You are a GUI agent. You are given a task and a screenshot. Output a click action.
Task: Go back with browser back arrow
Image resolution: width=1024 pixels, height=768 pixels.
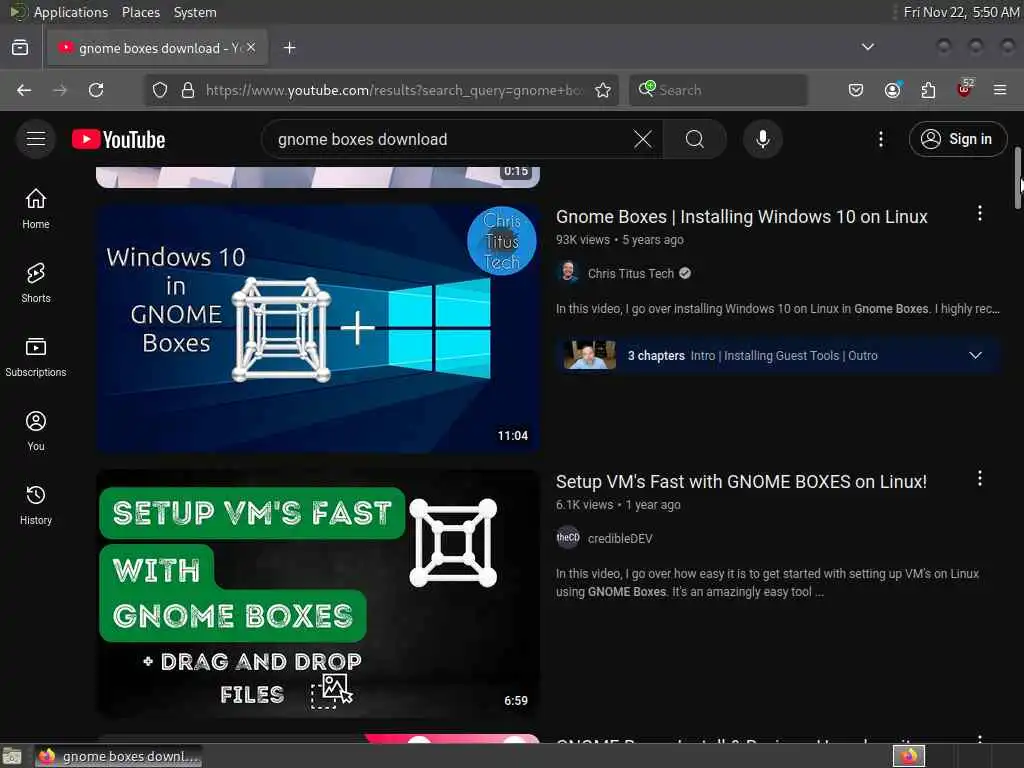click(24, 90)
